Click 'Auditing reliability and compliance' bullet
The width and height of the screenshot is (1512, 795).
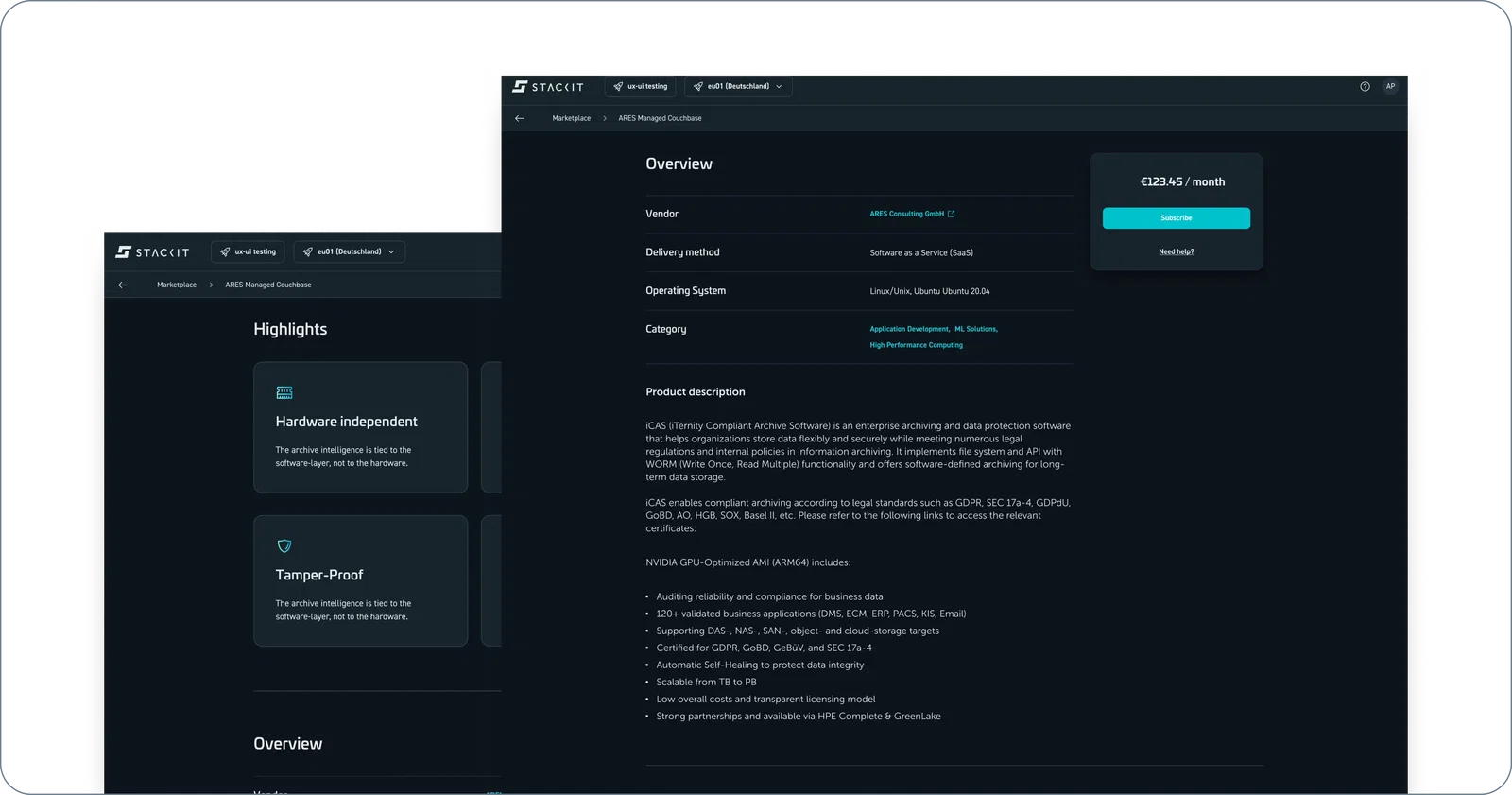click(770, 596)
